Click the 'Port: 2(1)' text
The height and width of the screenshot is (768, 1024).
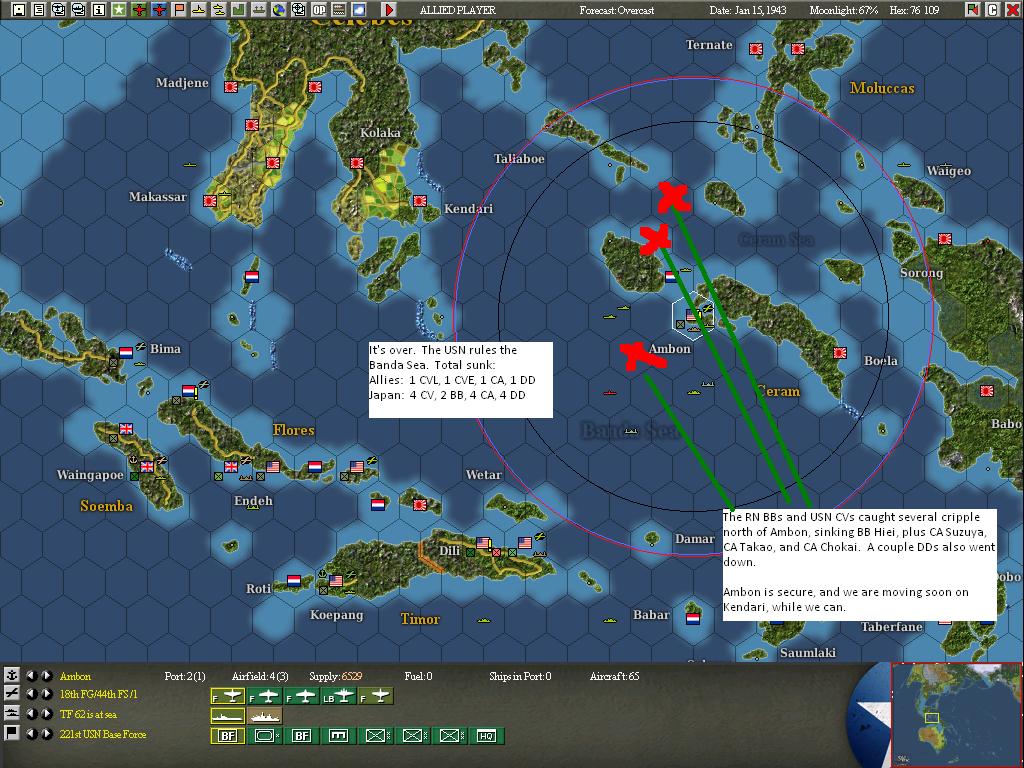pyautogui.click(x=185, y=677)
